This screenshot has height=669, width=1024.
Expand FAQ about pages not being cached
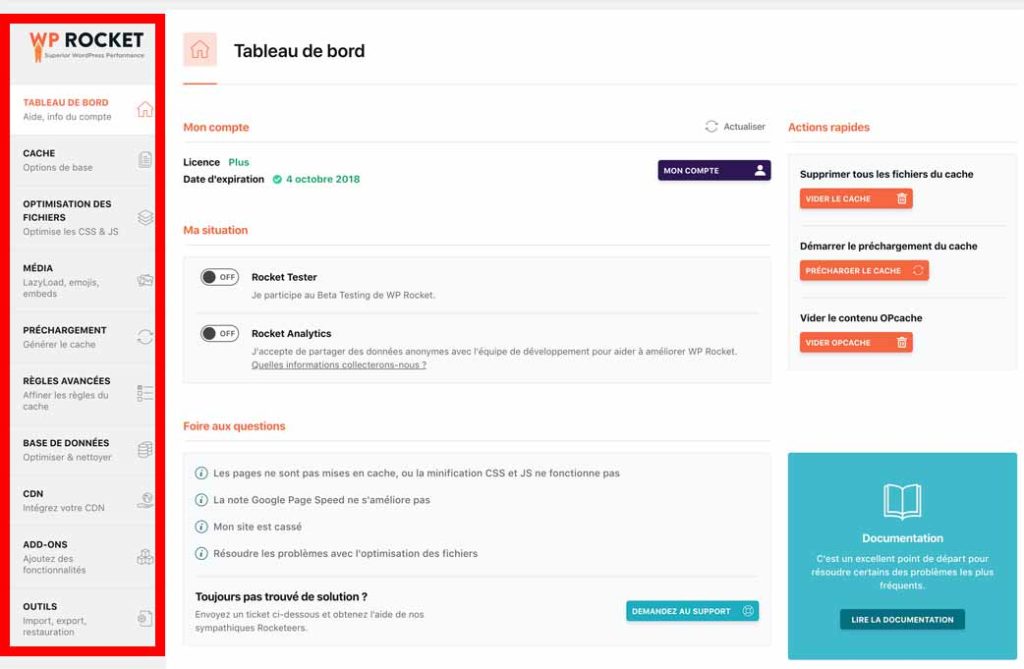pos(416,473)
